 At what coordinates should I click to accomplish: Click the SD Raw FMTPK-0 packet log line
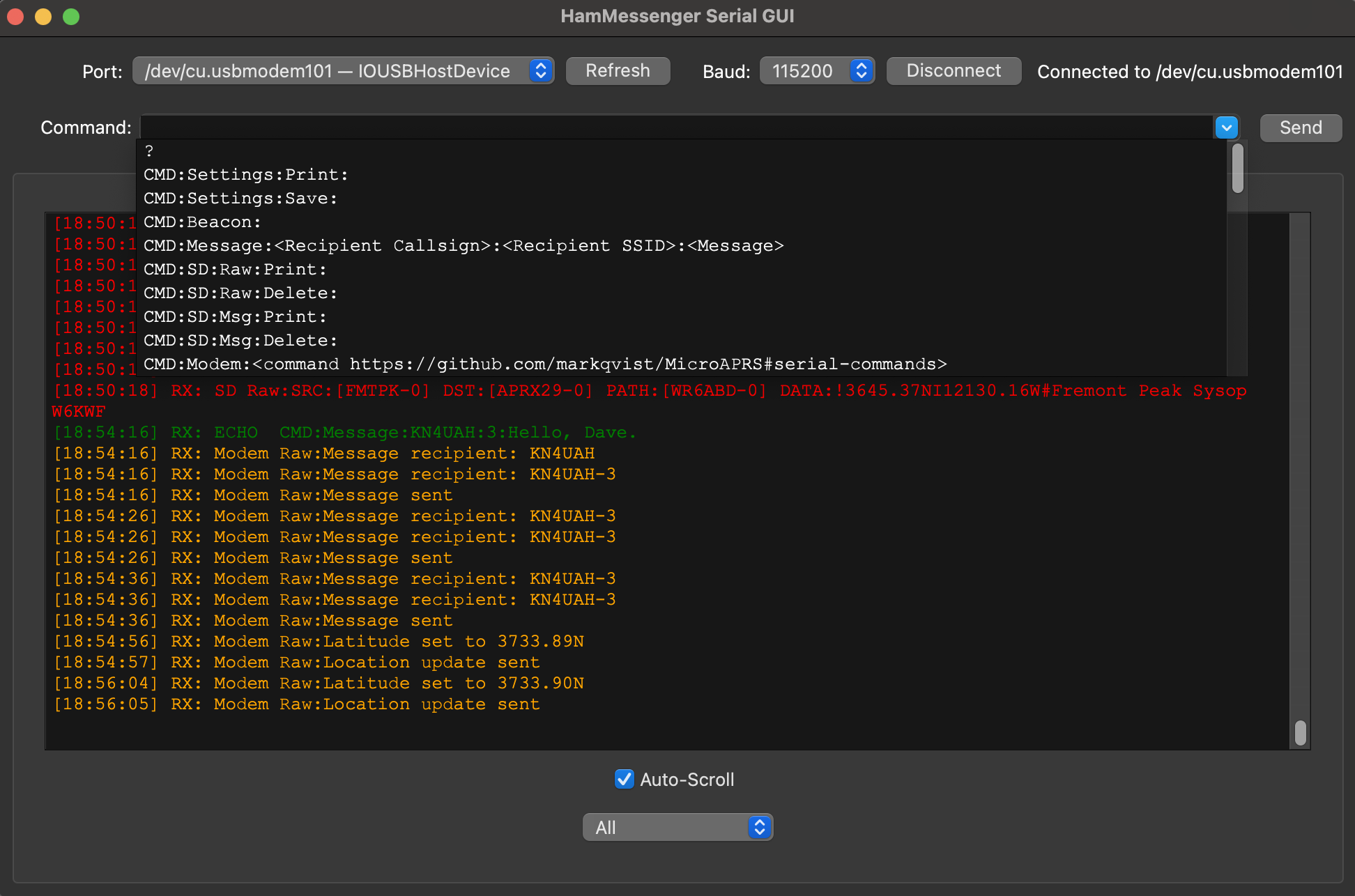(650, 401)
